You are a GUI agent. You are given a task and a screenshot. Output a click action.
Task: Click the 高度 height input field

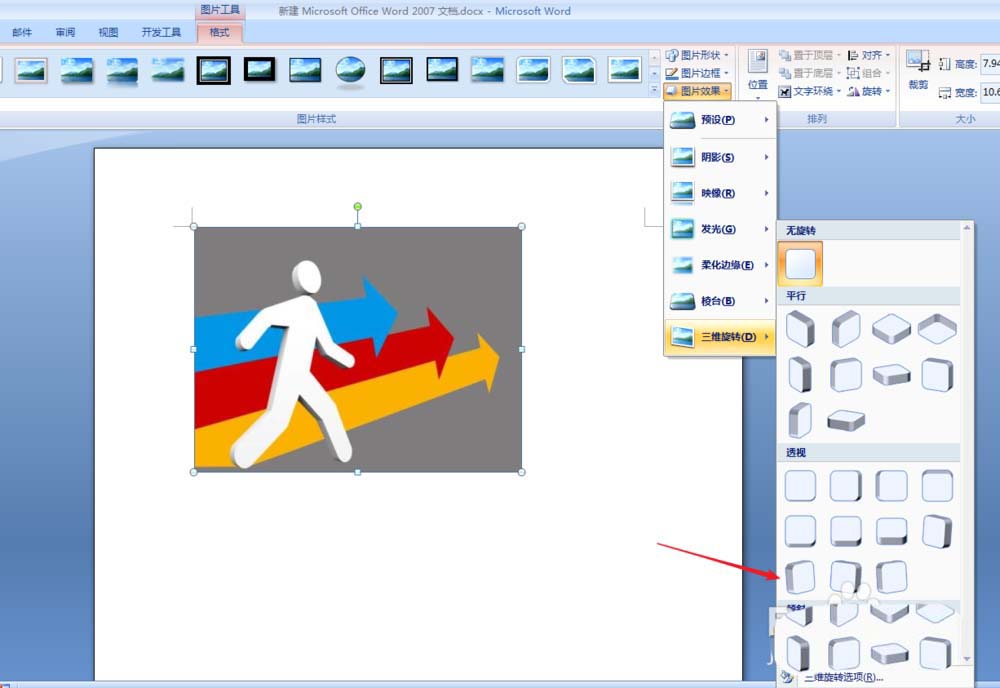[x=990, y=64]
